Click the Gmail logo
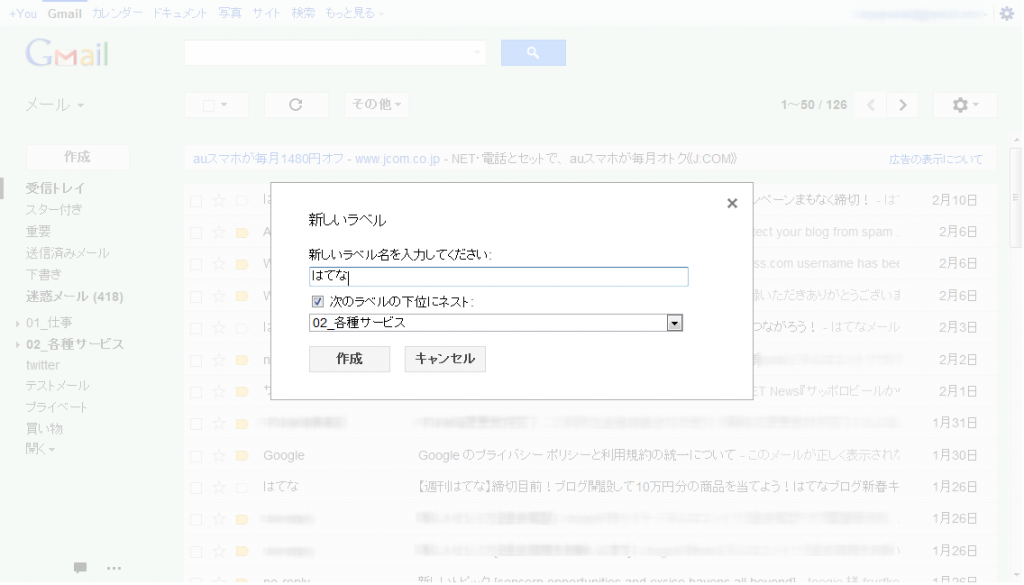Screen dimensions: 1024x585 [66, 52]
